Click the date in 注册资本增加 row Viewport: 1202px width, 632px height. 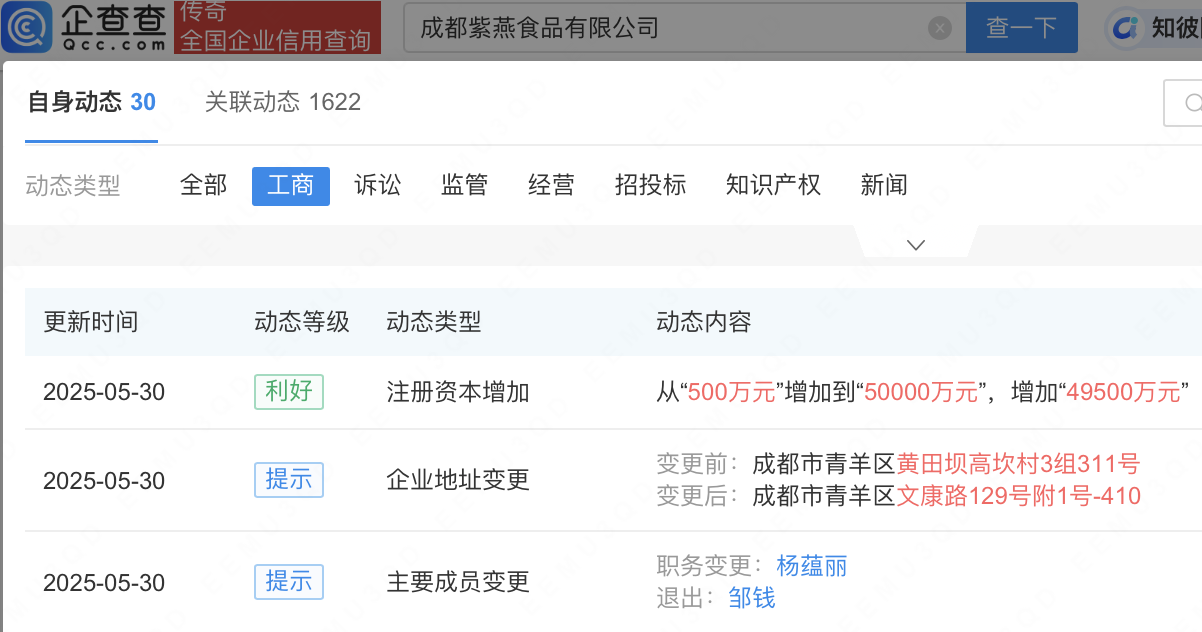104,392
